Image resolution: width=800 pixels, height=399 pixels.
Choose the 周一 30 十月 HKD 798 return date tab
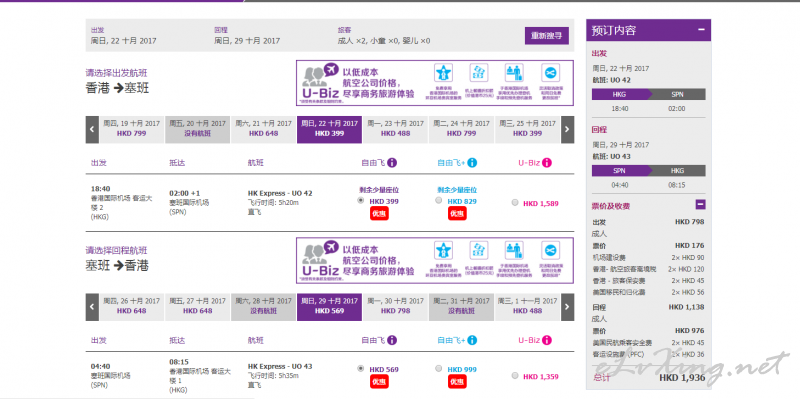395,307
